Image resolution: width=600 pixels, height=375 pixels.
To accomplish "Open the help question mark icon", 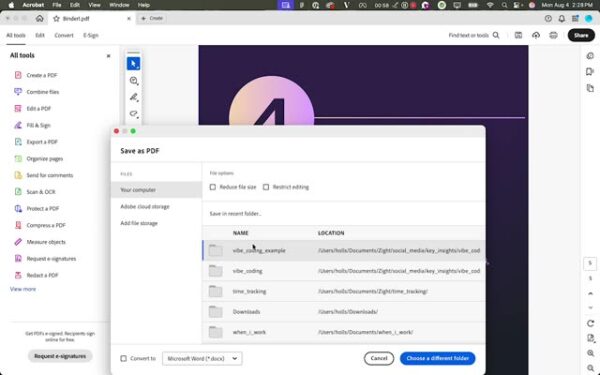I will tap(548, 18).
